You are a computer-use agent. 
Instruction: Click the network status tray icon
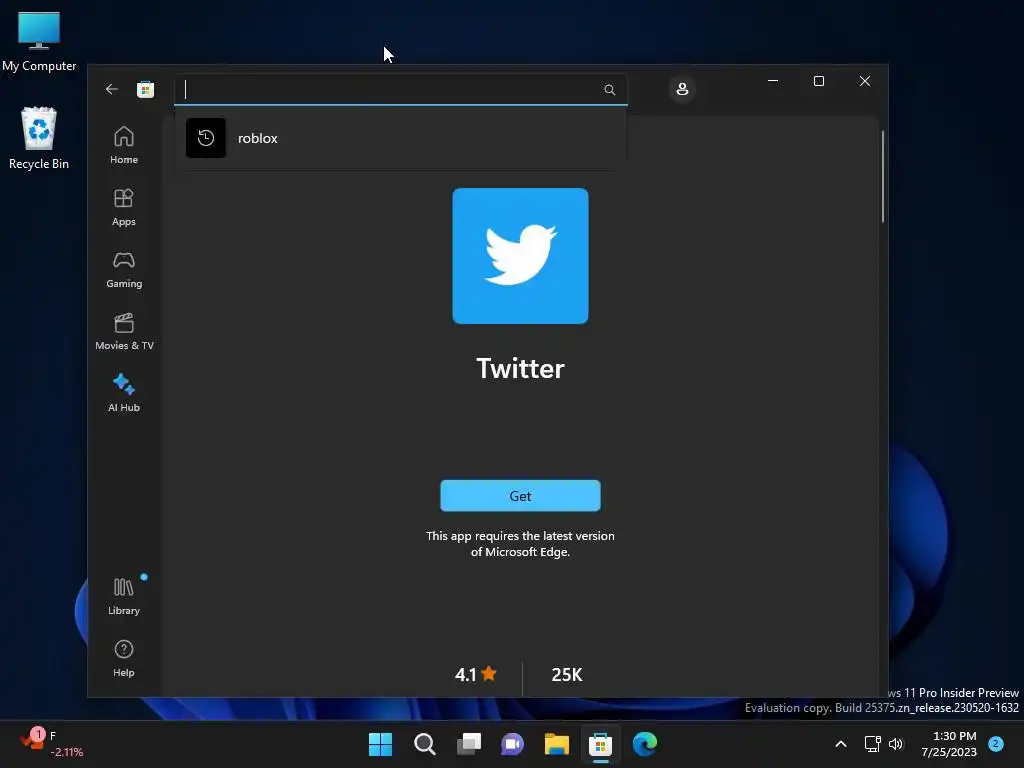[x=872, y=744]
